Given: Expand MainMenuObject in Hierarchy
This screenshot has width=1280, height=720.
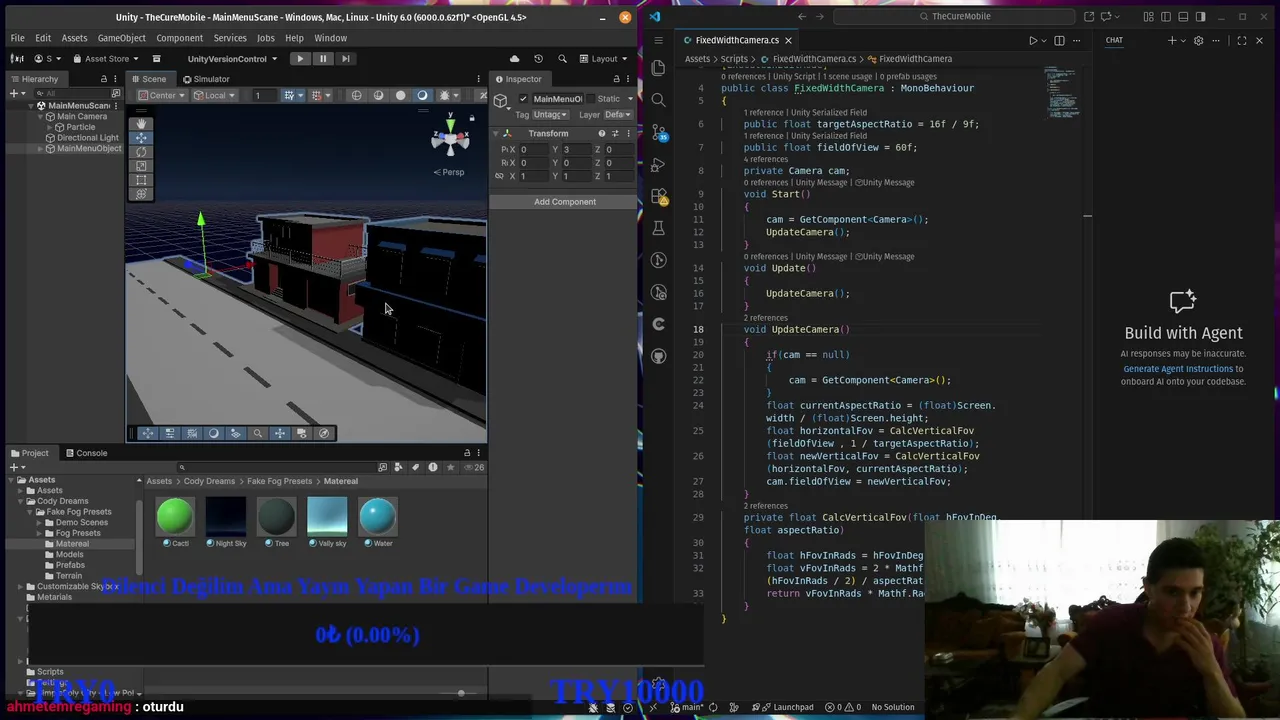Looking at the screenshot, I should tap(41, 149).
